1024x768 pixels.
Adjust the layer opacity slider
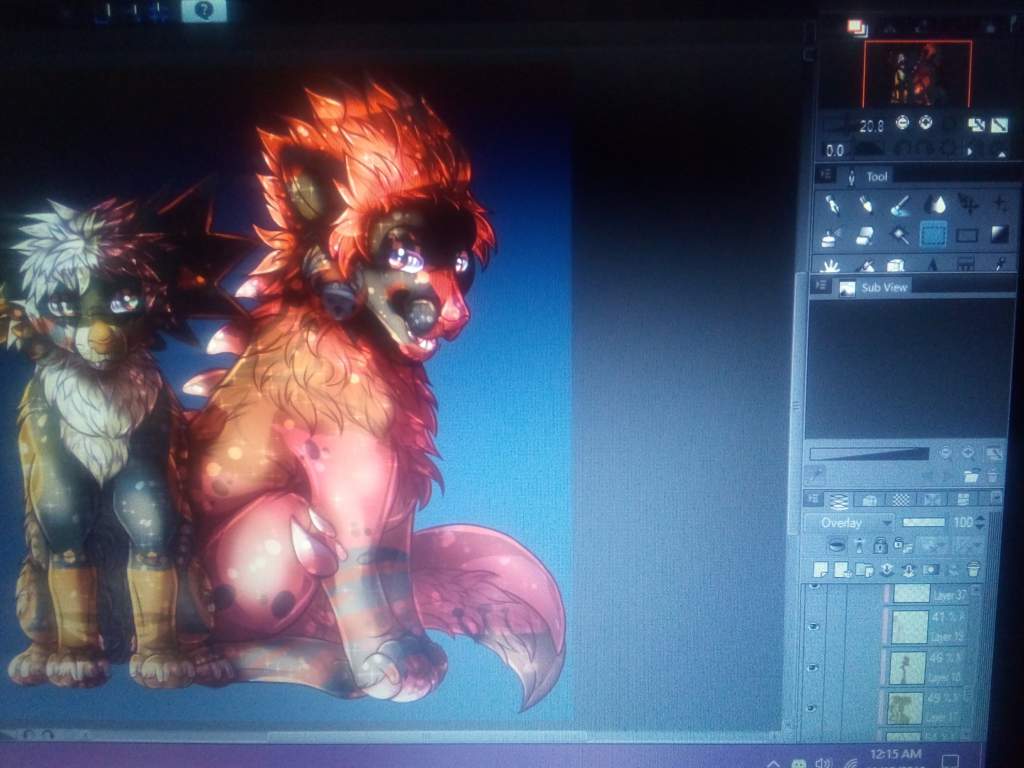[x=923, y=522]
